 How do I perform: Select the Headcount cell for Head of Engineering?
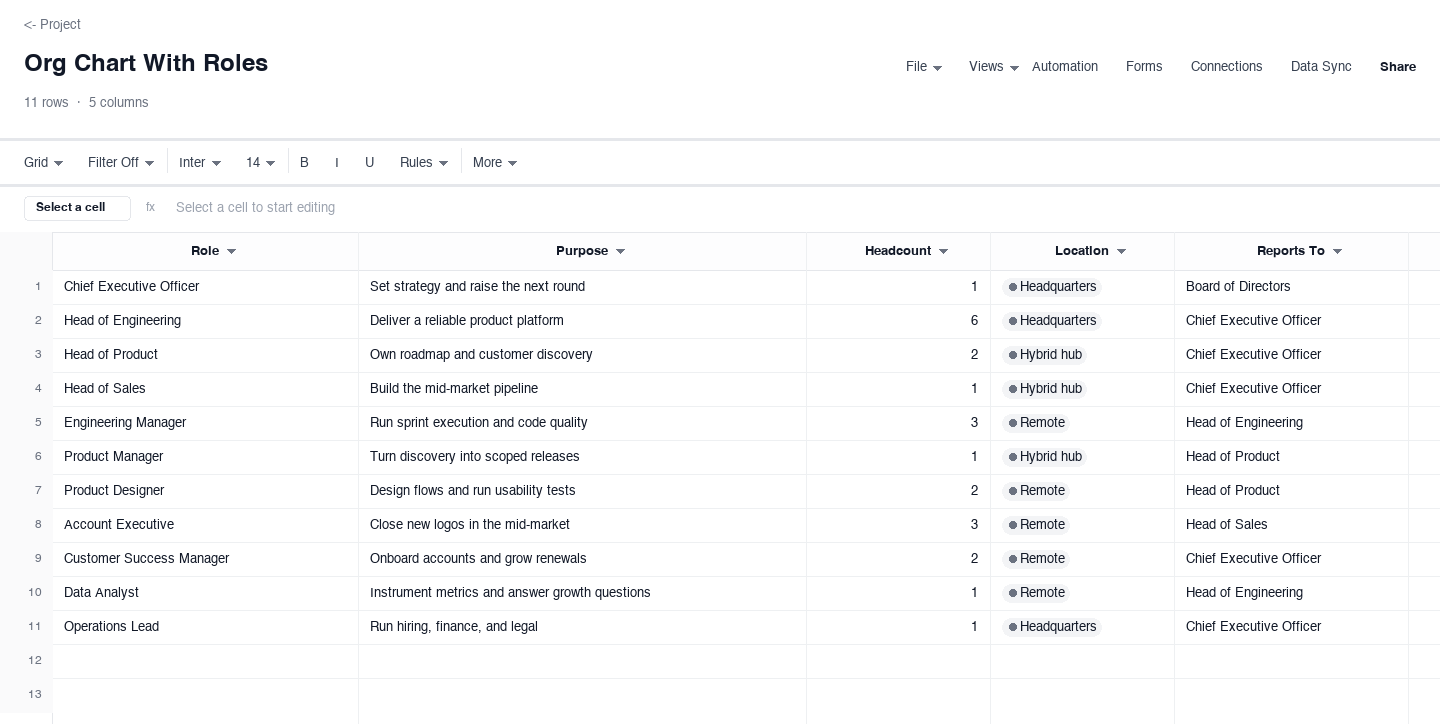tap(899, 321)
